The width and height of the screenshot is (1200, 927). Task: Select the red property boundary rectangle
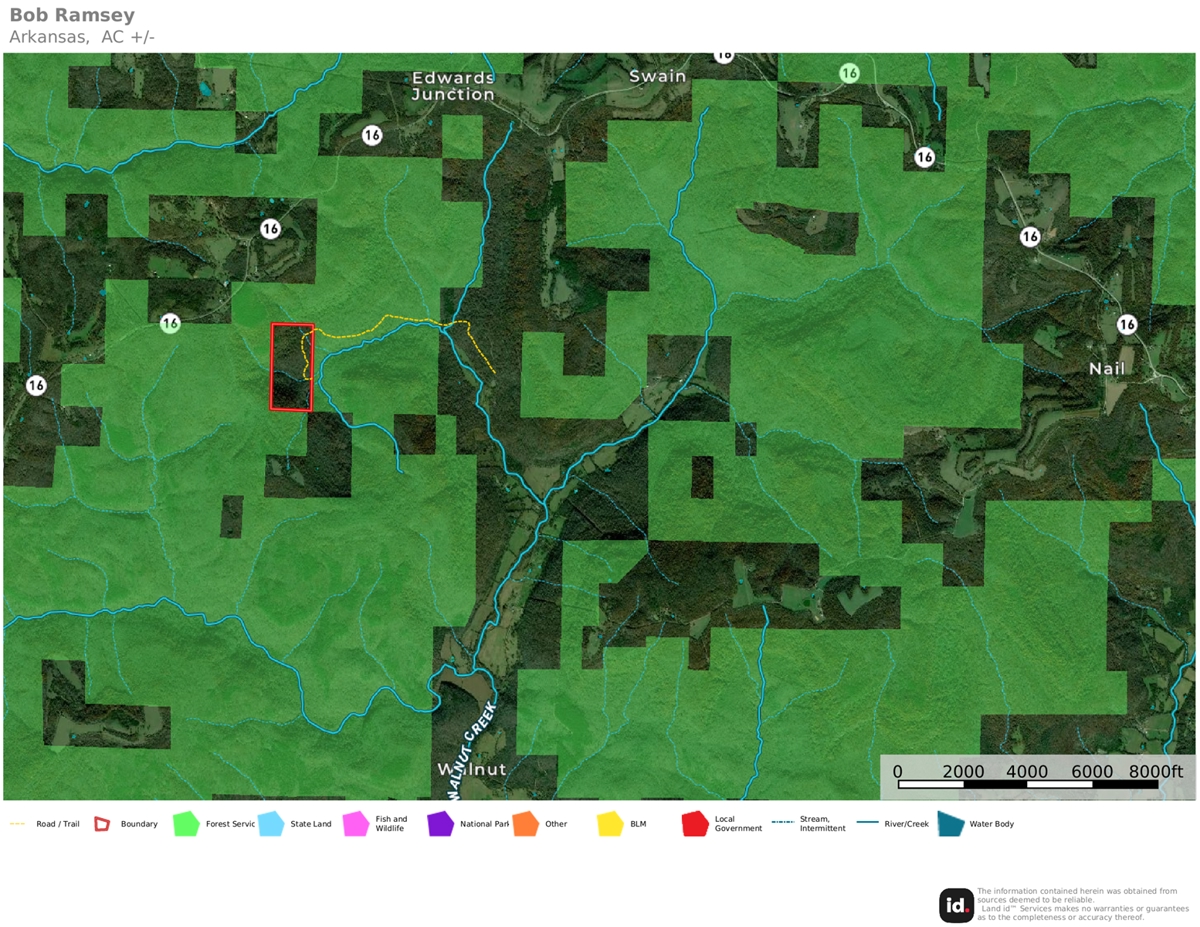(x=292, y=366)
